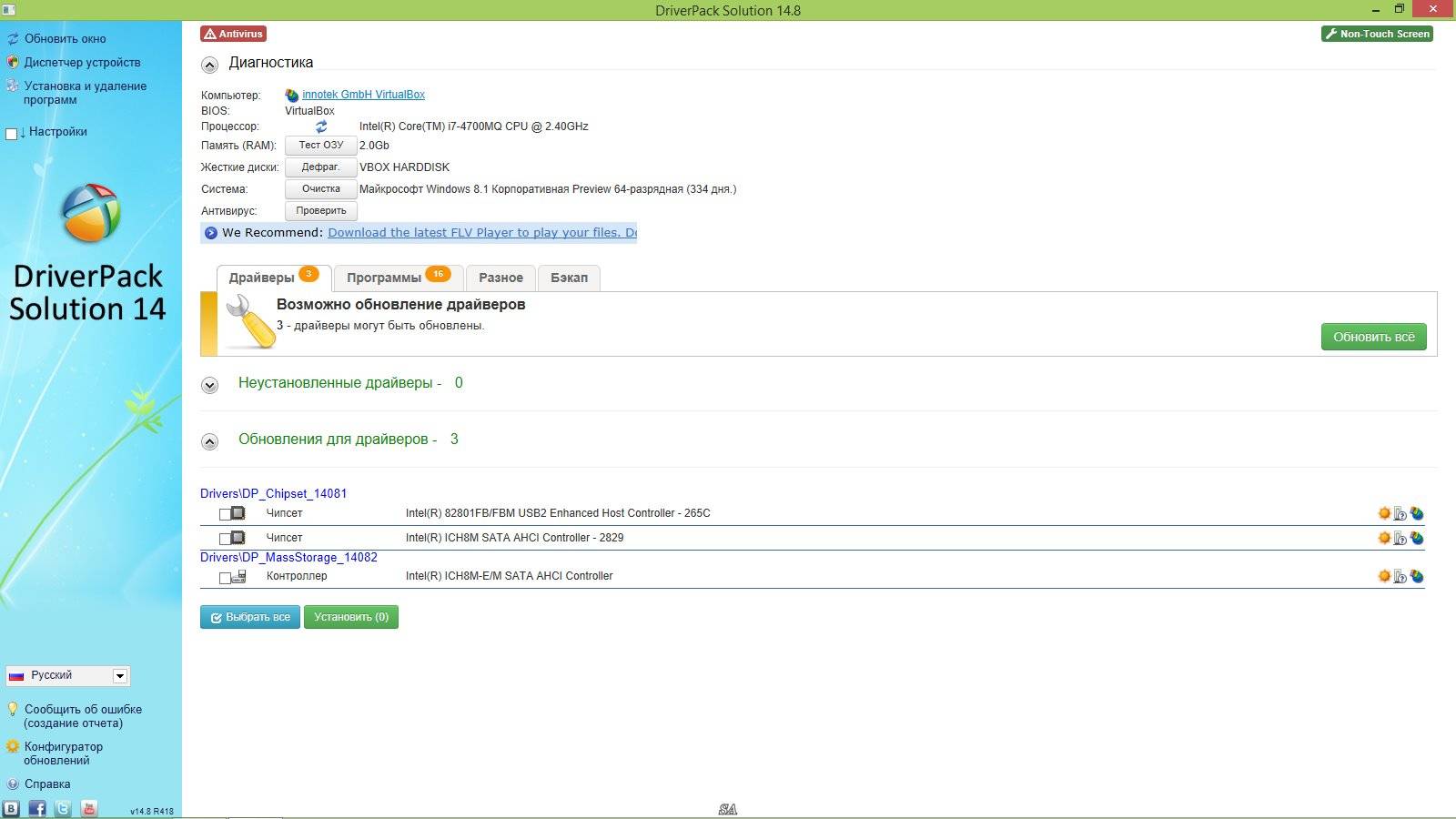
Task: Click the blue arrow icon beside We Recommend
Action: [x=211, y=233]
